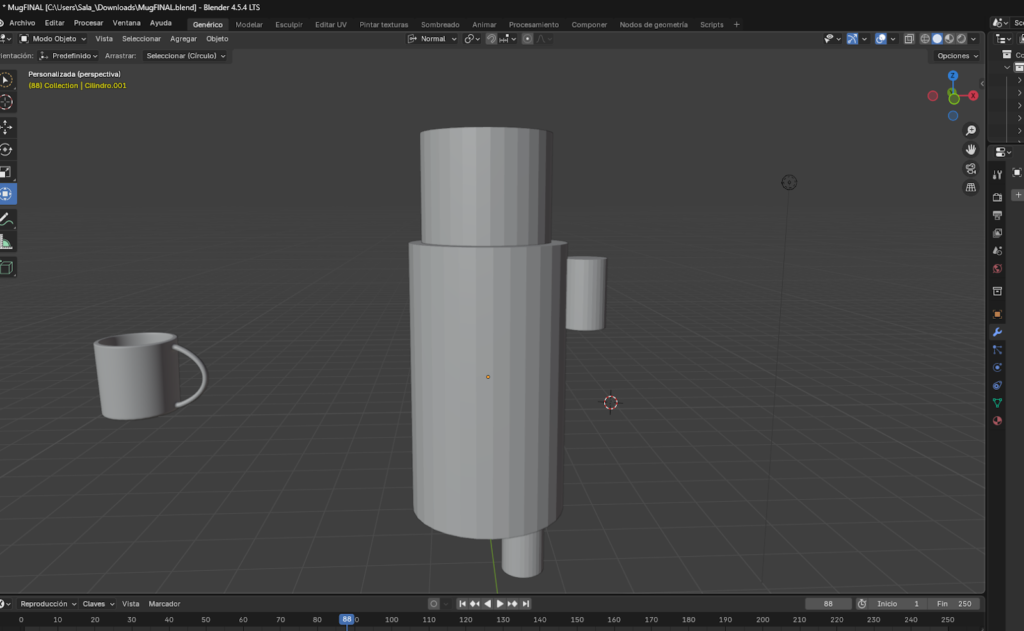Image resolution: width=1024 pixels, height=631 pixels.
Task: Open the Modo Objeto mode dropdown
Action: tap(54, 39)
